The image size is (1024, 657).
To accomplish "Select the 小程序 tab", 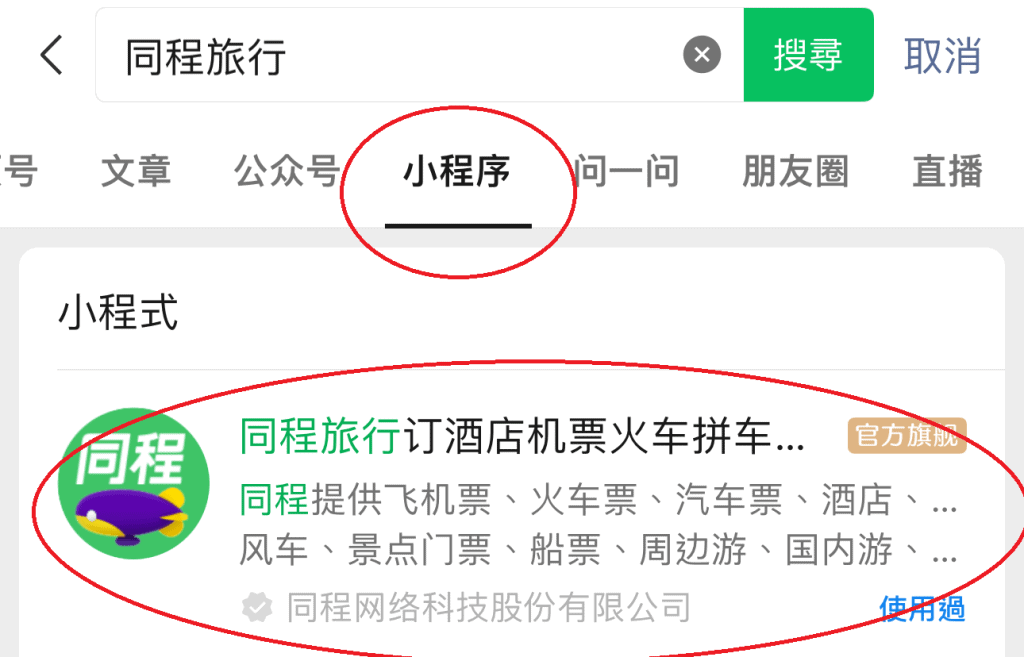I will (457, 172).
